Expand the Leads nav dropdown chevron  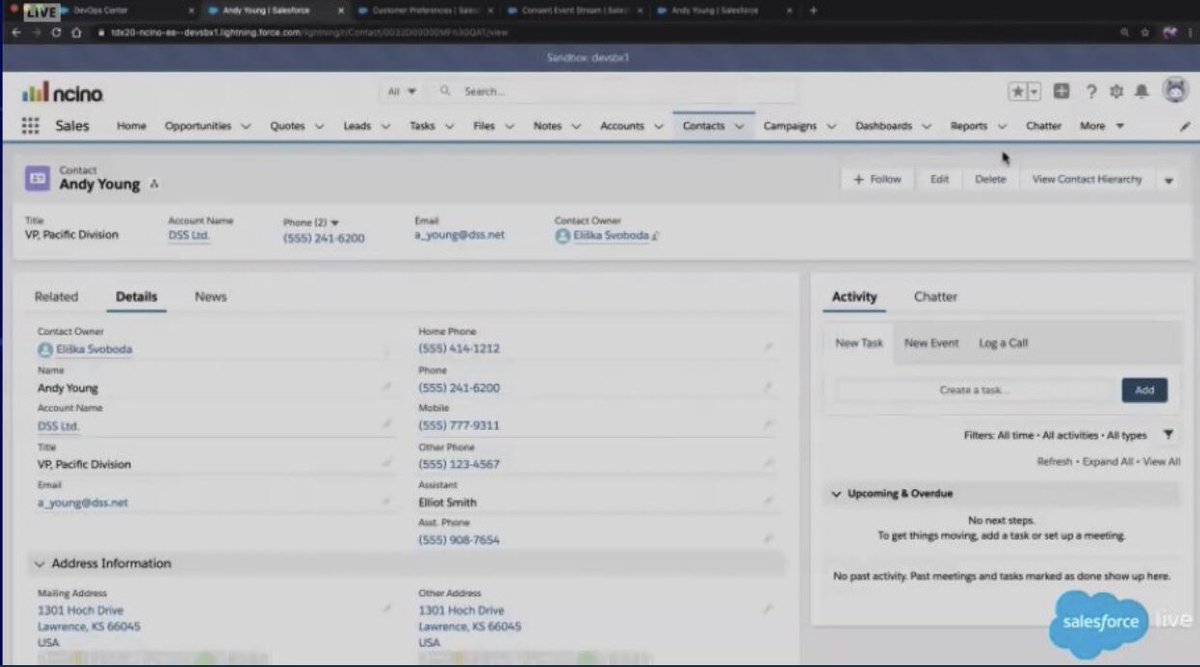point(385,127)
